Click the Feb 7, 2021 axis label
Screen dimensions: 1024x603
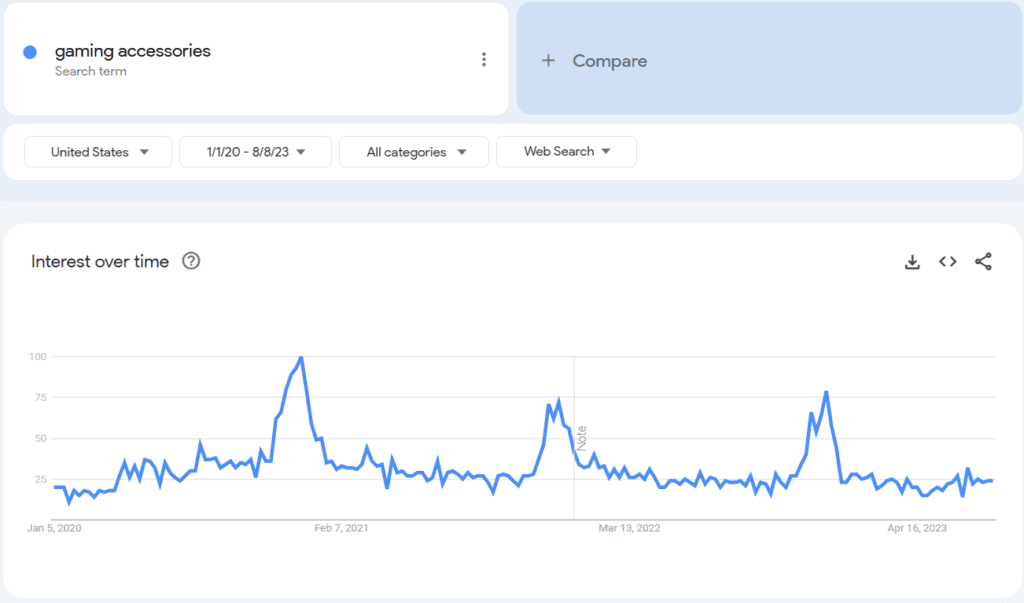click(x=341, y=528)
